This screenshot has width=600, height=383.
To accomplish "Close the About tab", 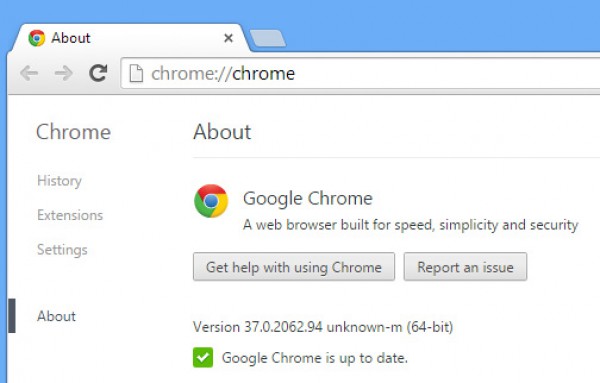I will point(228,38).
